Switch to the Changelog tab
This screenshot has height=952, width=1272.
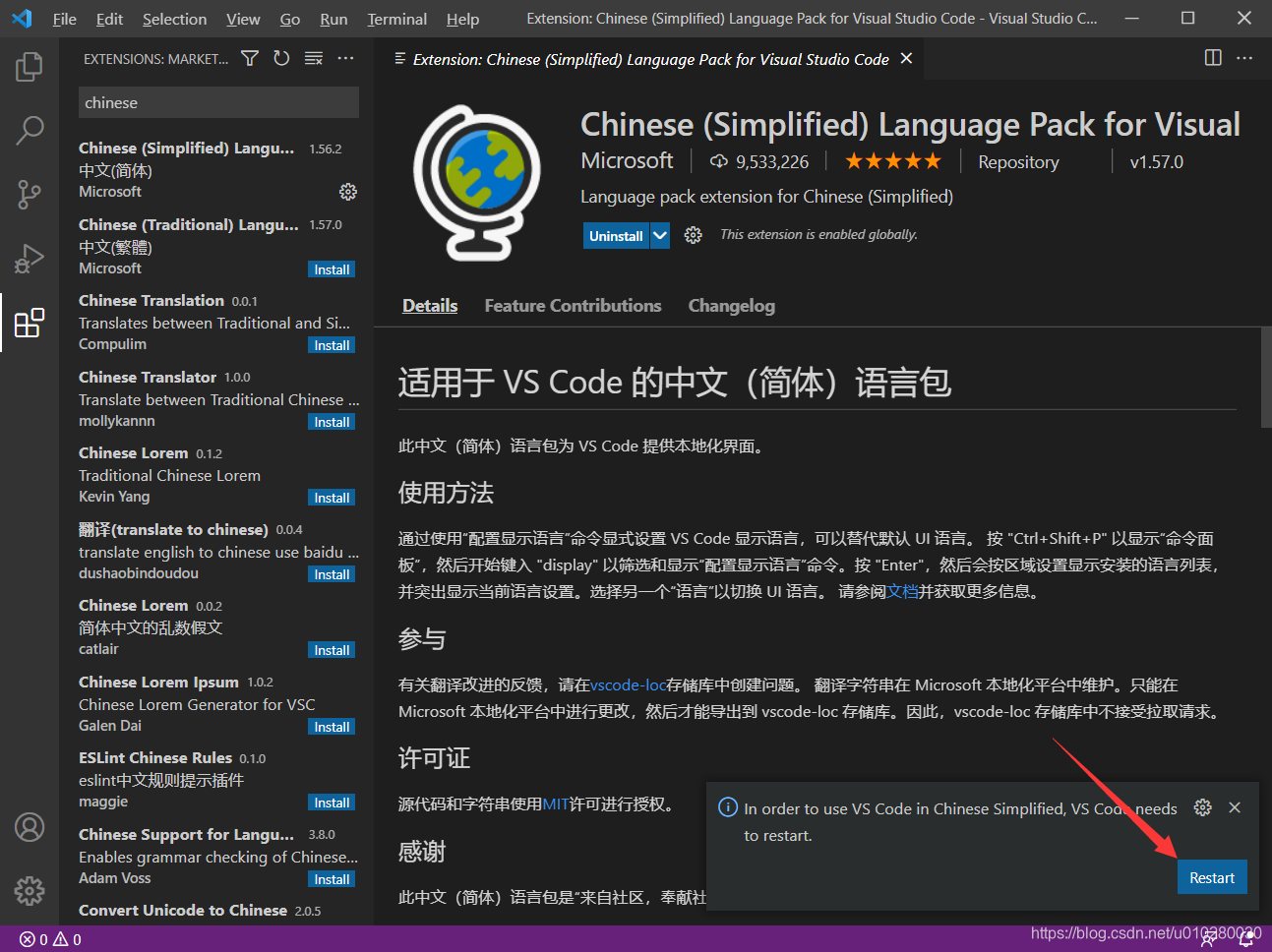point(731,306)
